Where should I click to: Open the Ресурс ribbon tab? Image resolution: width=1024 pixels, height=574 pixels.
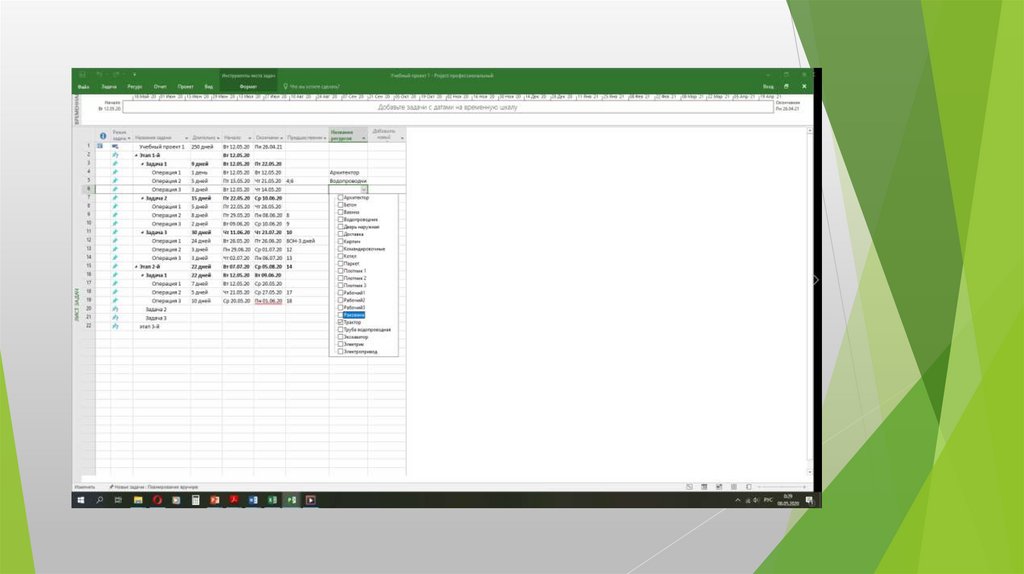pos(135,86)
